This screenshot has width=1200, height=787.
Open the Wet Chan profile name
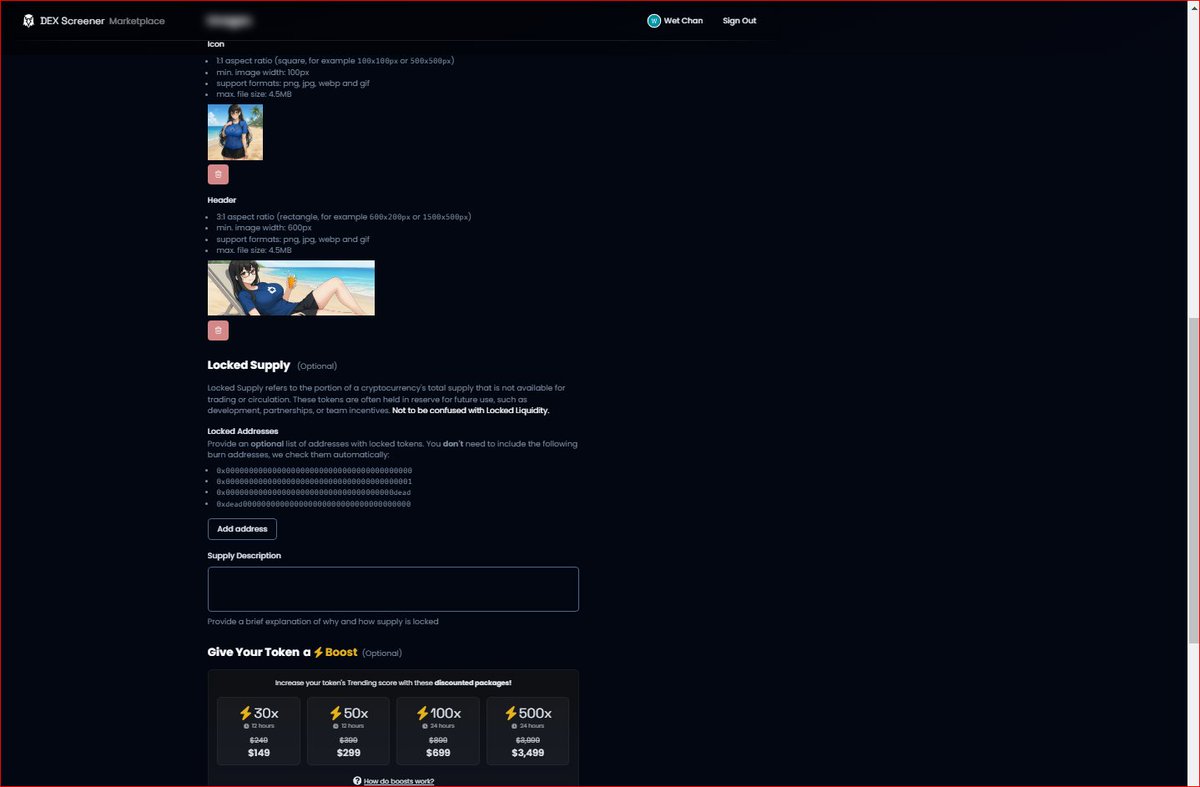coord(683,21)
